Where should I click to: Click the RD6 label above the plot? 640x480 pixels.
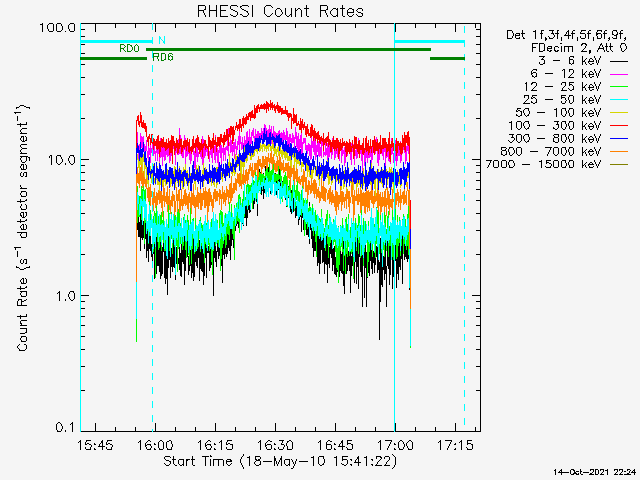click(162, 58)
